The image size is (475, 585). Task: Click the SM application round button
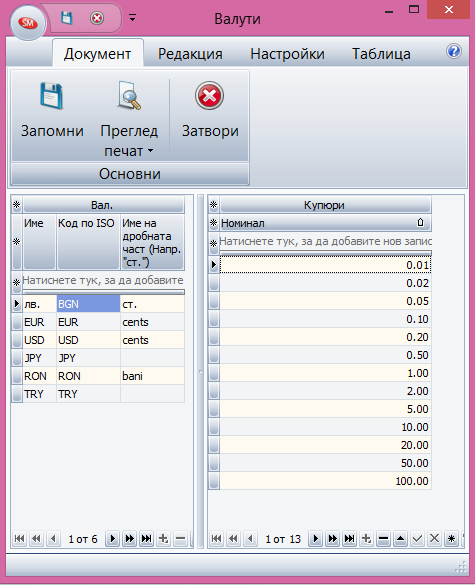point(28,23)
